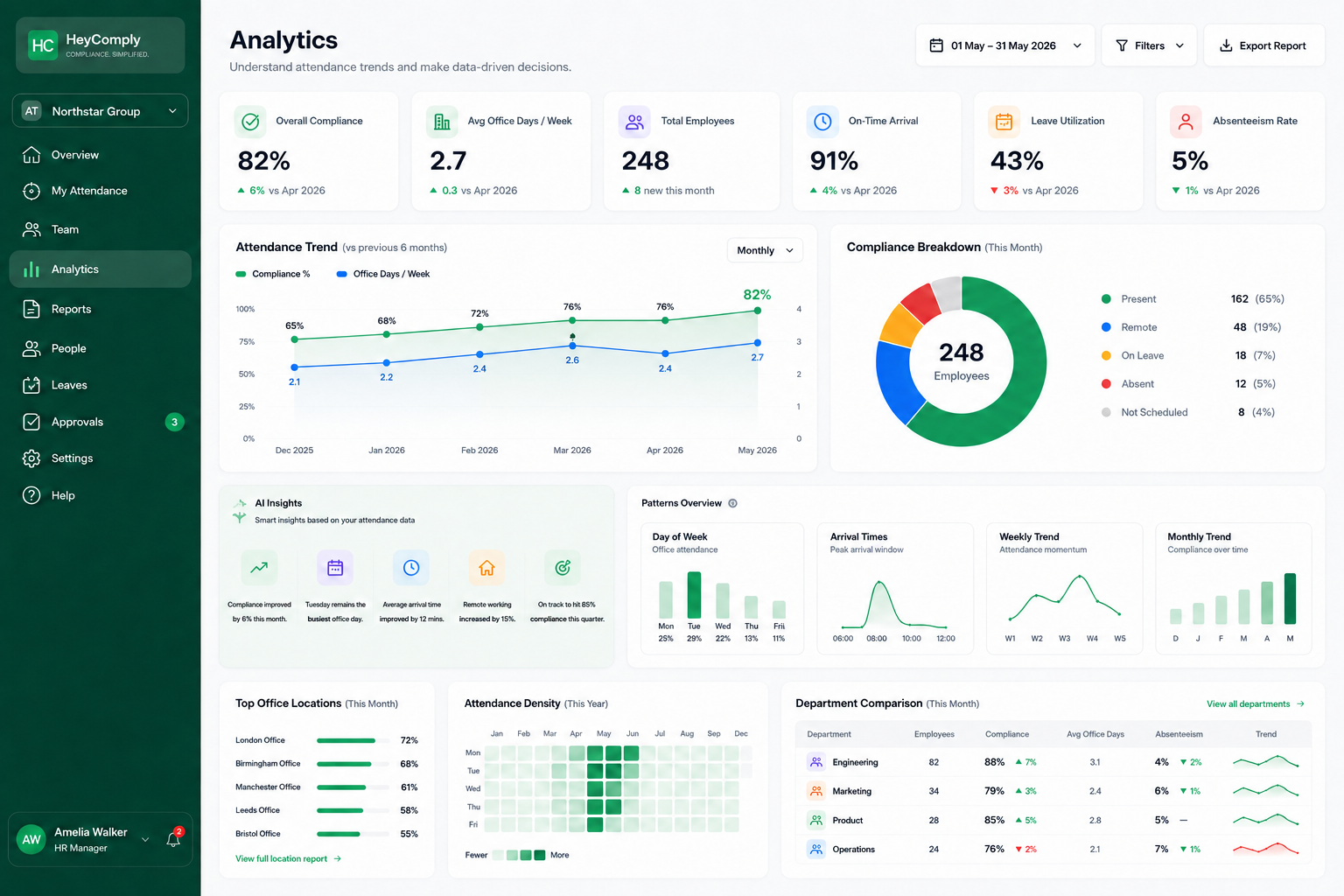Click the average arrival time clock icon
This screenshot has height=896, width=1344.
(x=411, y=568)
